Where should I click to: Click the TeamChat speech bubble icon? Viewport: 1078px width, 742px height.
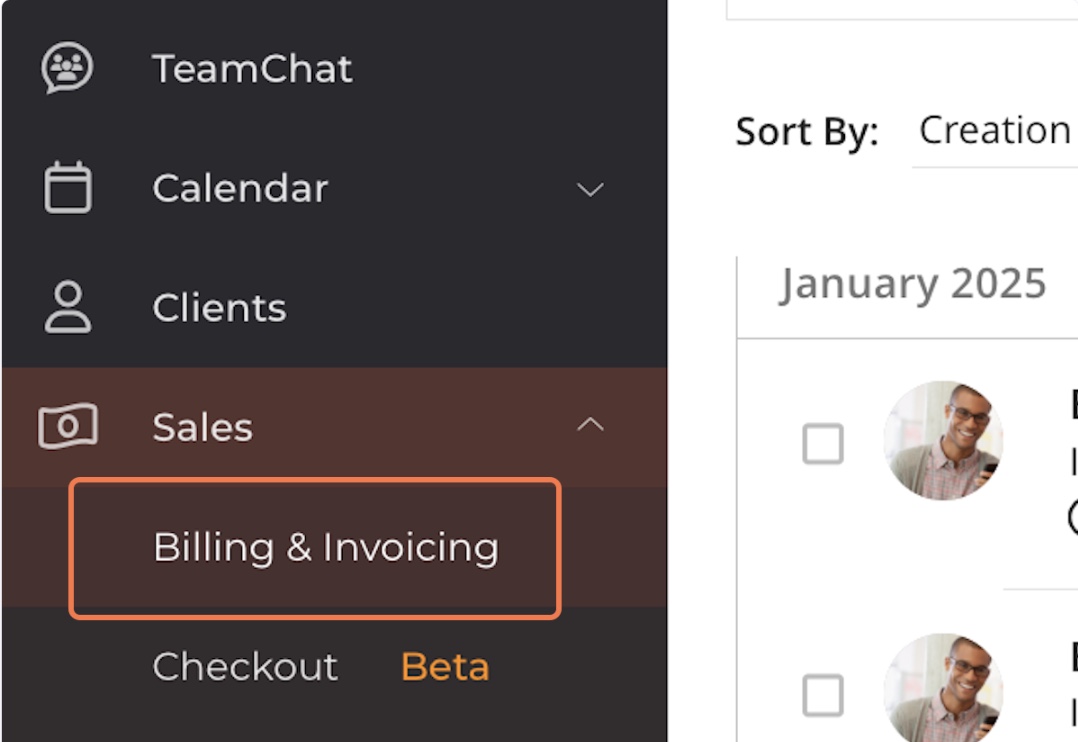tap(67, 69)
